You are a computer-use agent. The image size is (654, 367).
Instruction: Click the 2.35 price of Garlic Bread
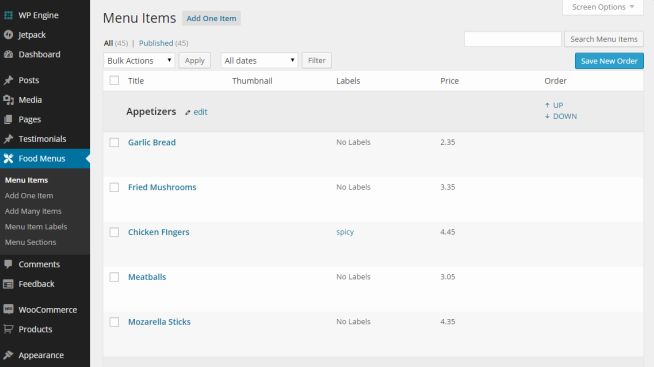click(x=448, y=142)
